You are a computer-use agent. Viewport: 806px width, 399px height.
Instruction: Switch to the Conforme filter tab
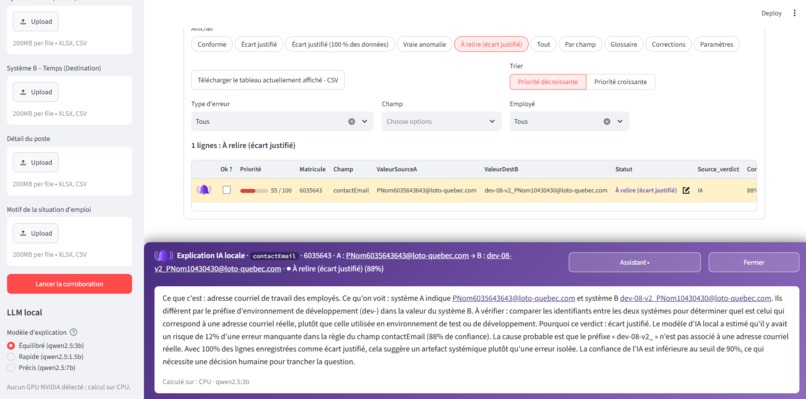click(212, 45)
